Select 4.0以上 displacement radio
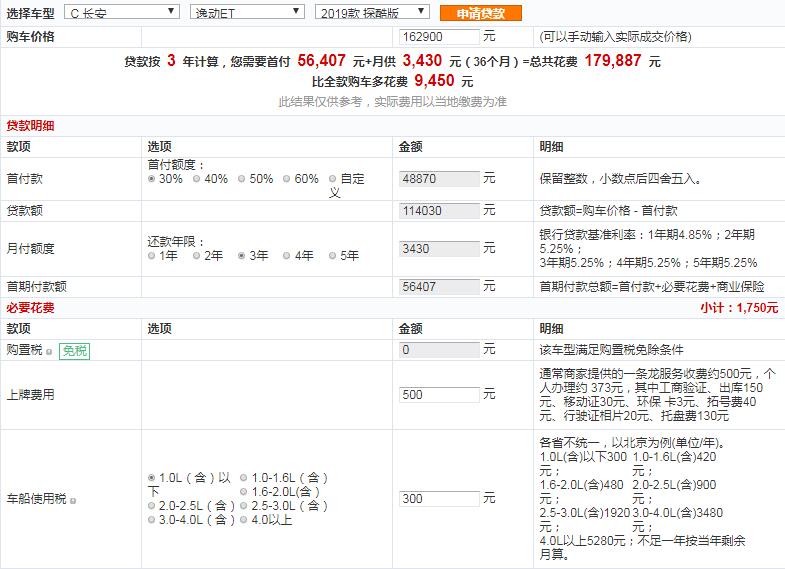The image size is (785, 569). point(243,520)
